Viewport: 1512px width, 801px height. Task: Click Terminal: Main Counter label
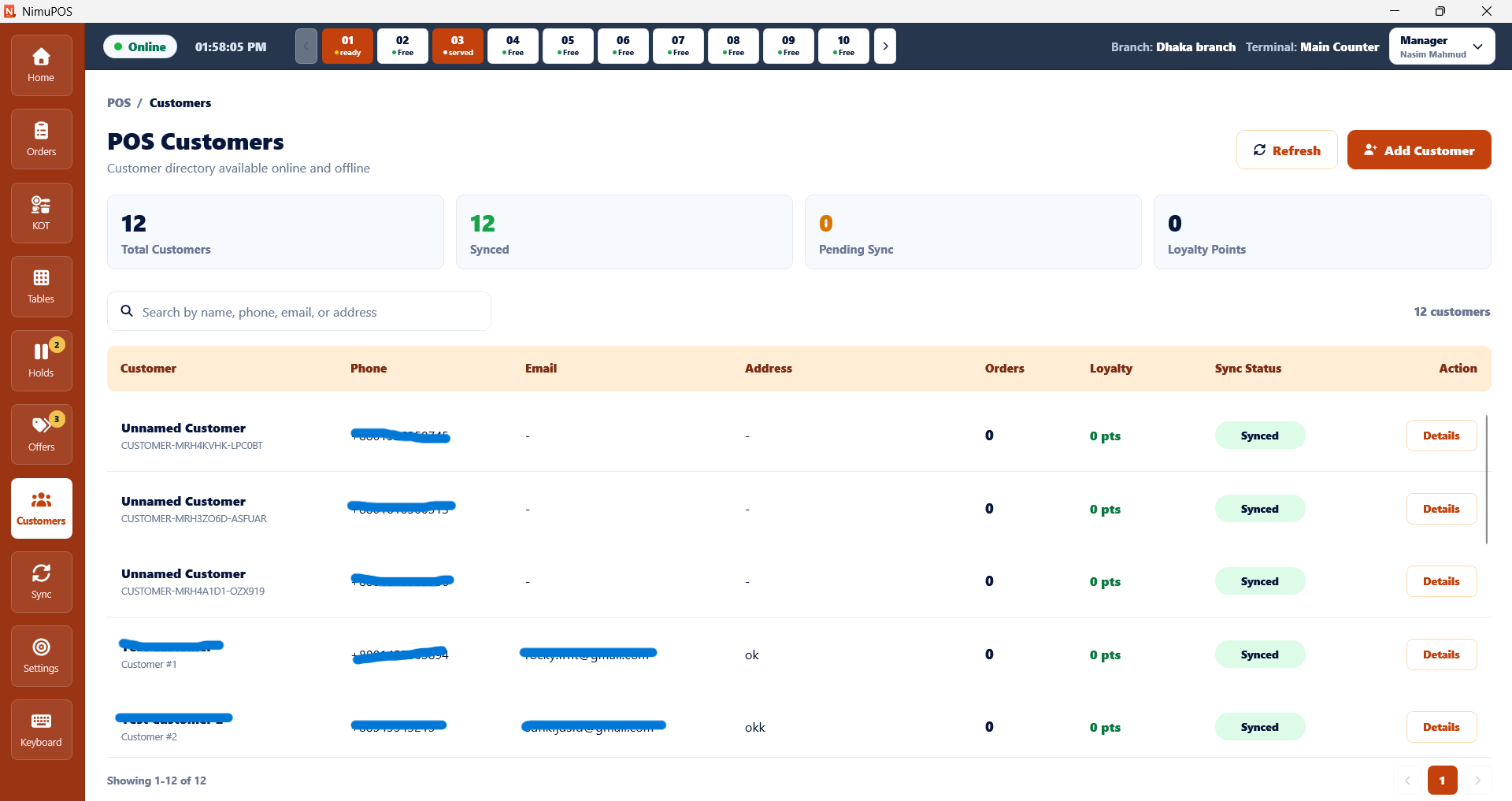1313,46
